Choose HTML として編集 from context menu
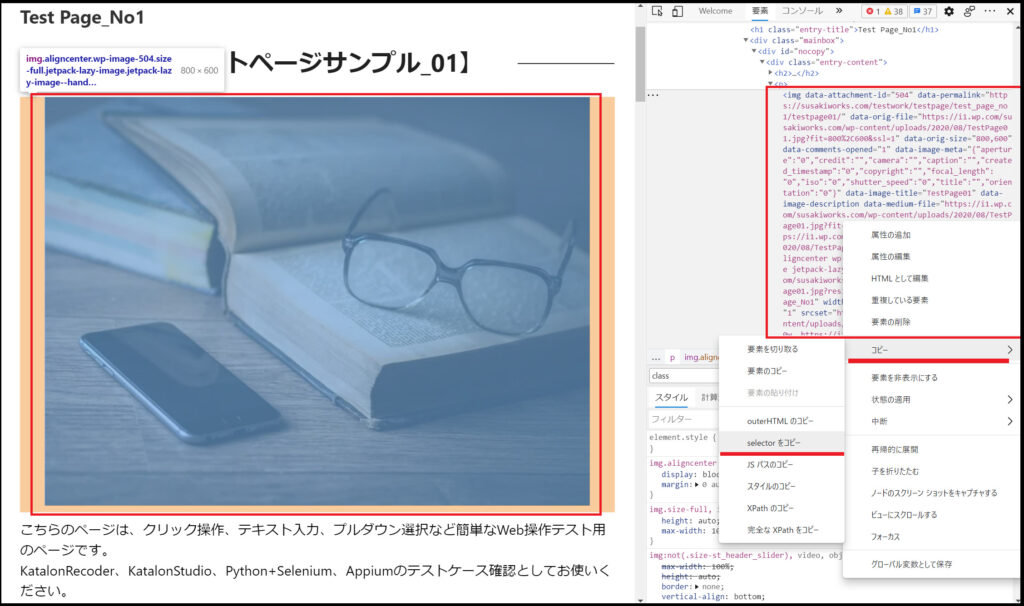 point(899,278)
